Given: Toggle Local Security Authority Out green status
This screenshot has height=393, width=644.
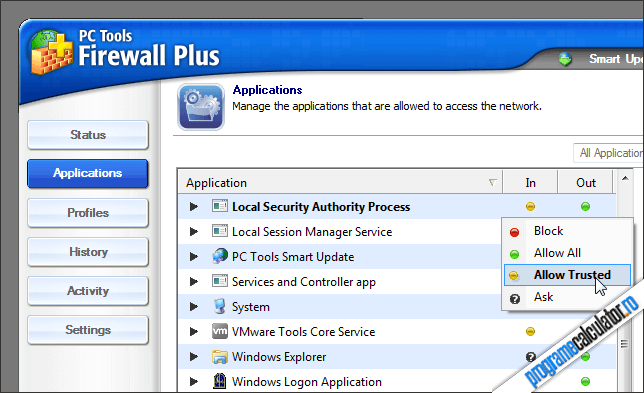Looking at the screenshot, I should [585, 207].
